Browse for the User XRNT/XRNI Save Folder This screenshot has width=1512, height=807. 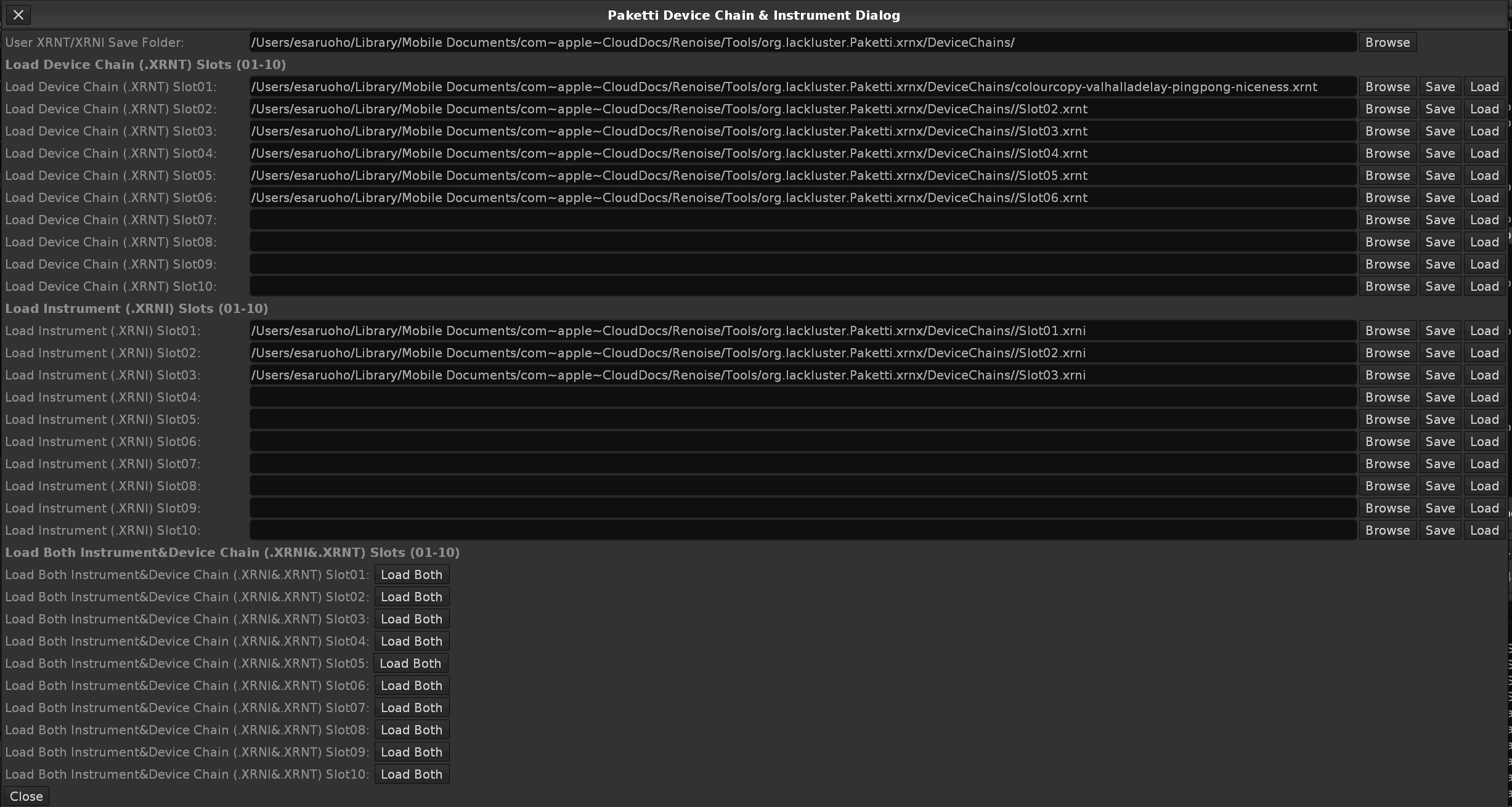[1387, 43]
